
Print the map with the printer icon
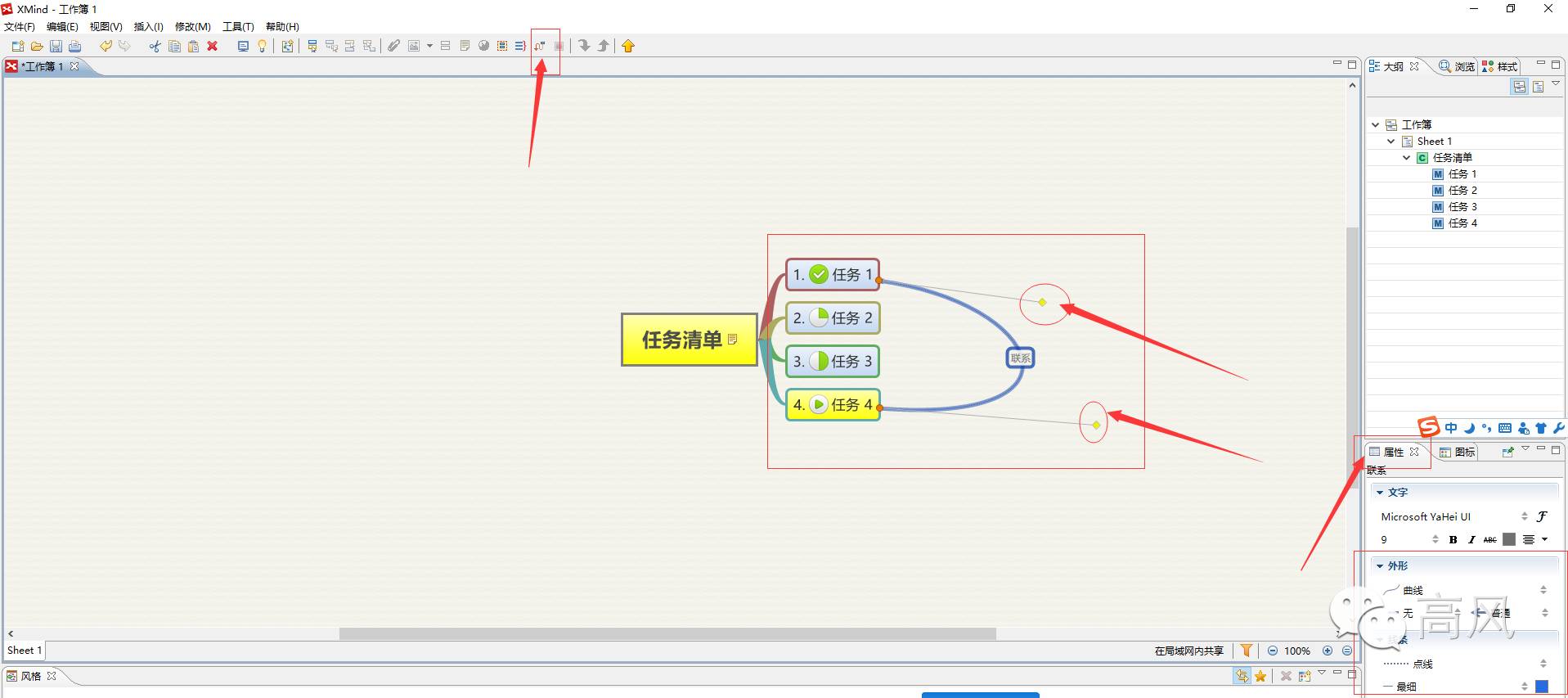tap(74, 46)
